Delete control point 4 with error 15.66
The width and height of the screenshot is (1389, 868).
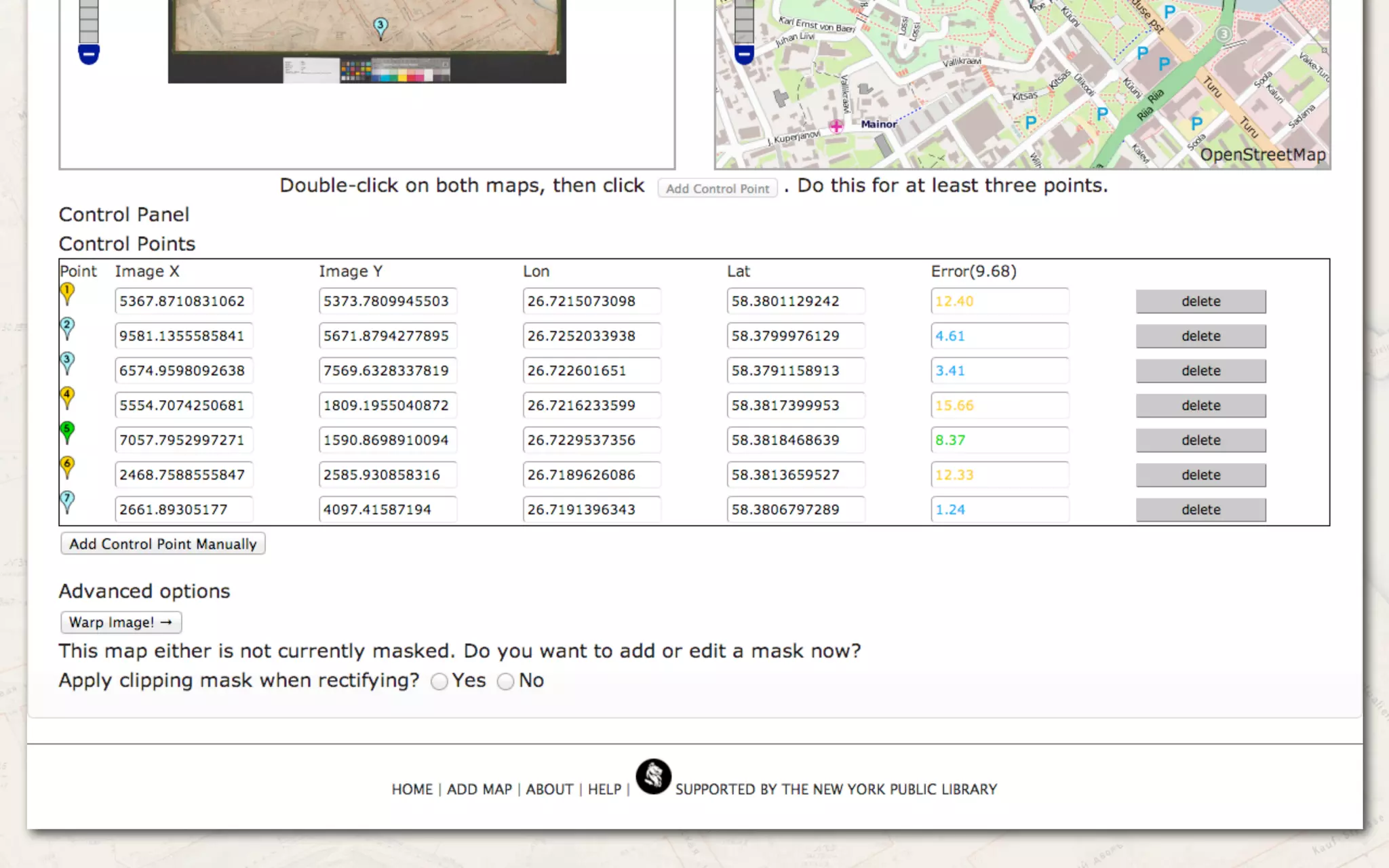pos(1200,406)
